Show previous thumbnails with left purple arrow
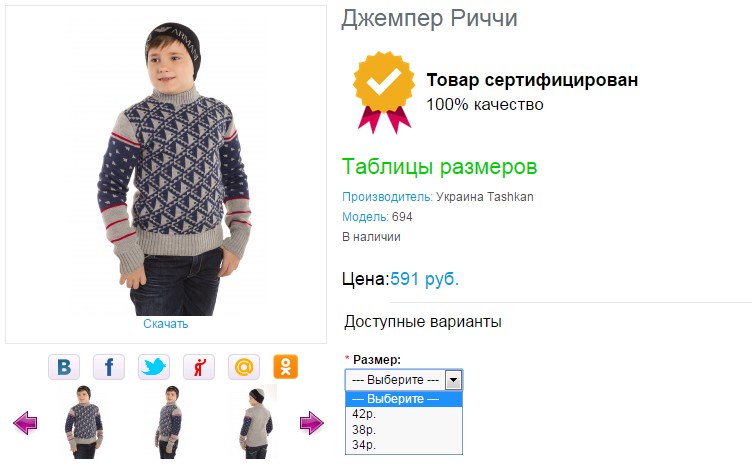Viewport: 752px width, 472px height. point(25,423)
